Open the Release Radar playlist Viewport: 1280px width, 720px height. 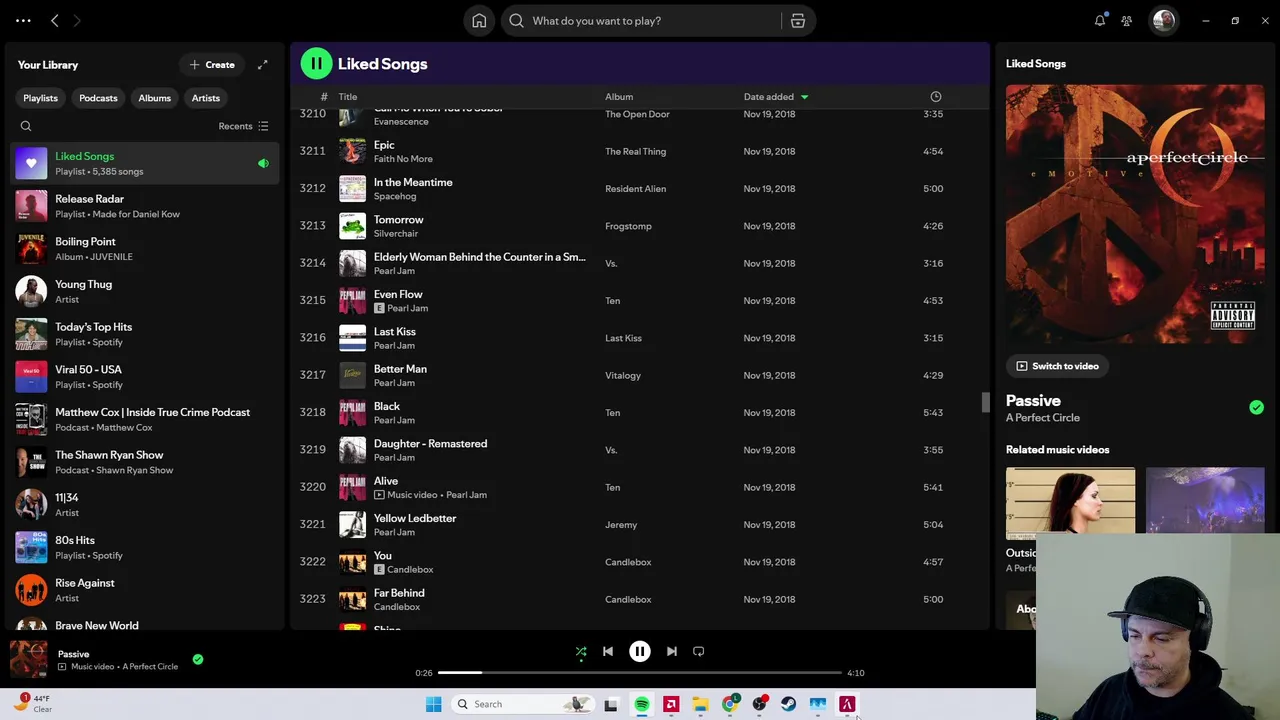tap(144, 206)
